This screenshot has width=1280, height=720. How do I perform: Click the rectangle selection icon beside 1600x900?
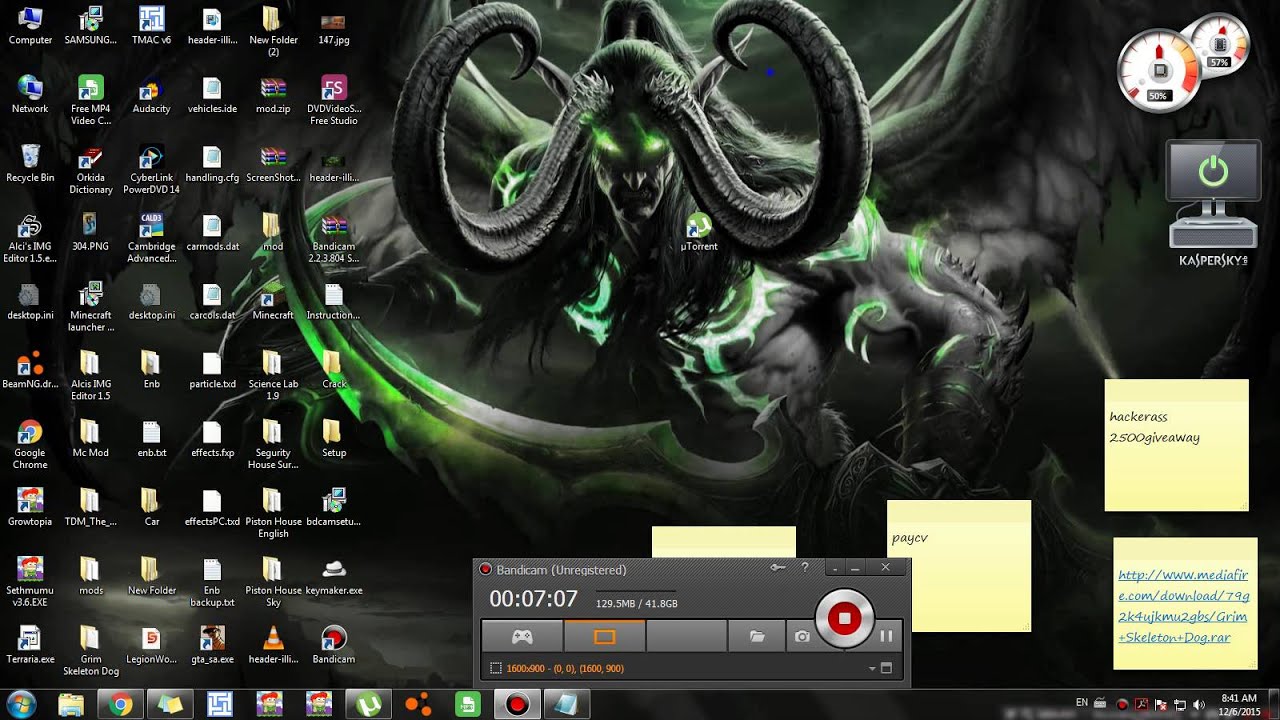click(496, 668)
